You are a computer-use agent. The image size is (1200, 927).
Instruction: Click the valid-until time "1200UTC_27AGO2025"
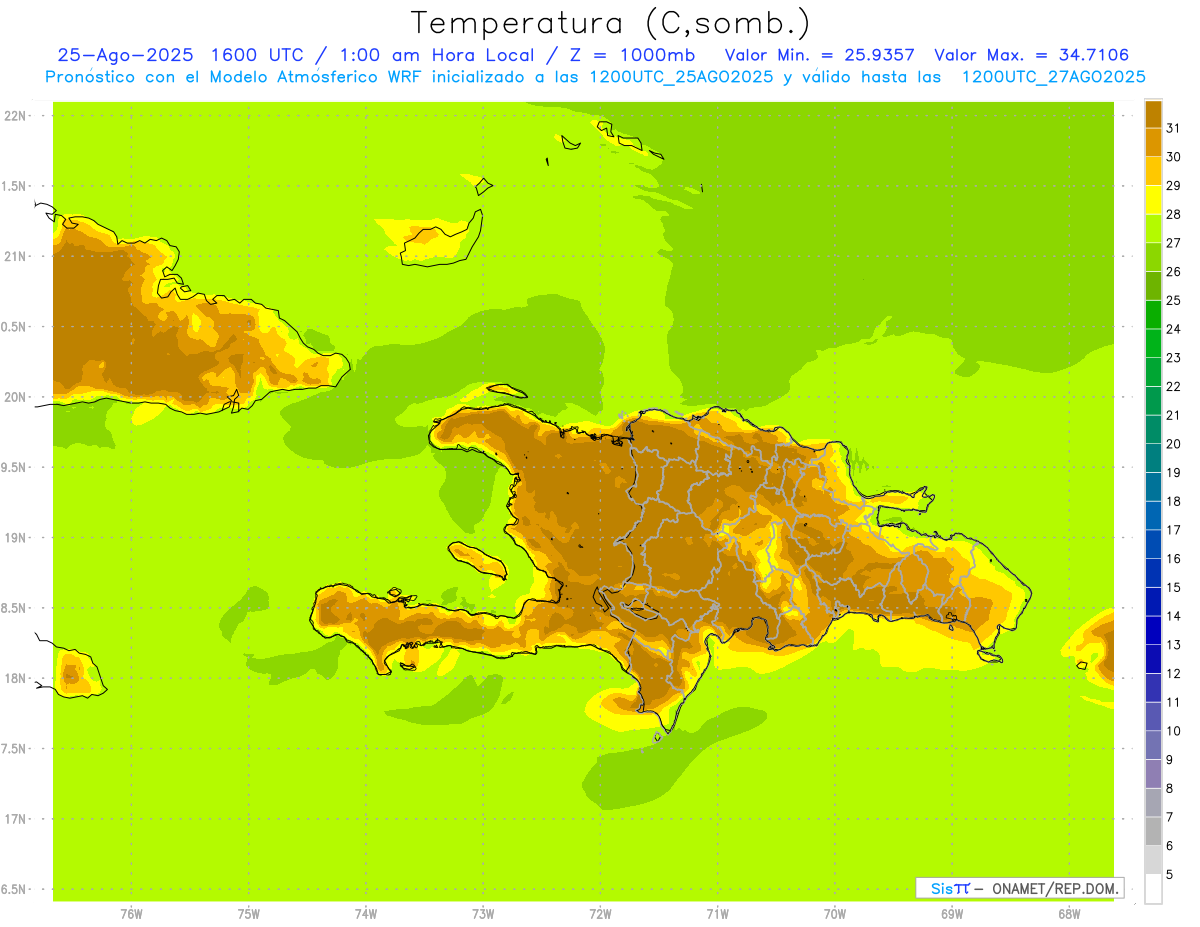tap(1053, 77)
